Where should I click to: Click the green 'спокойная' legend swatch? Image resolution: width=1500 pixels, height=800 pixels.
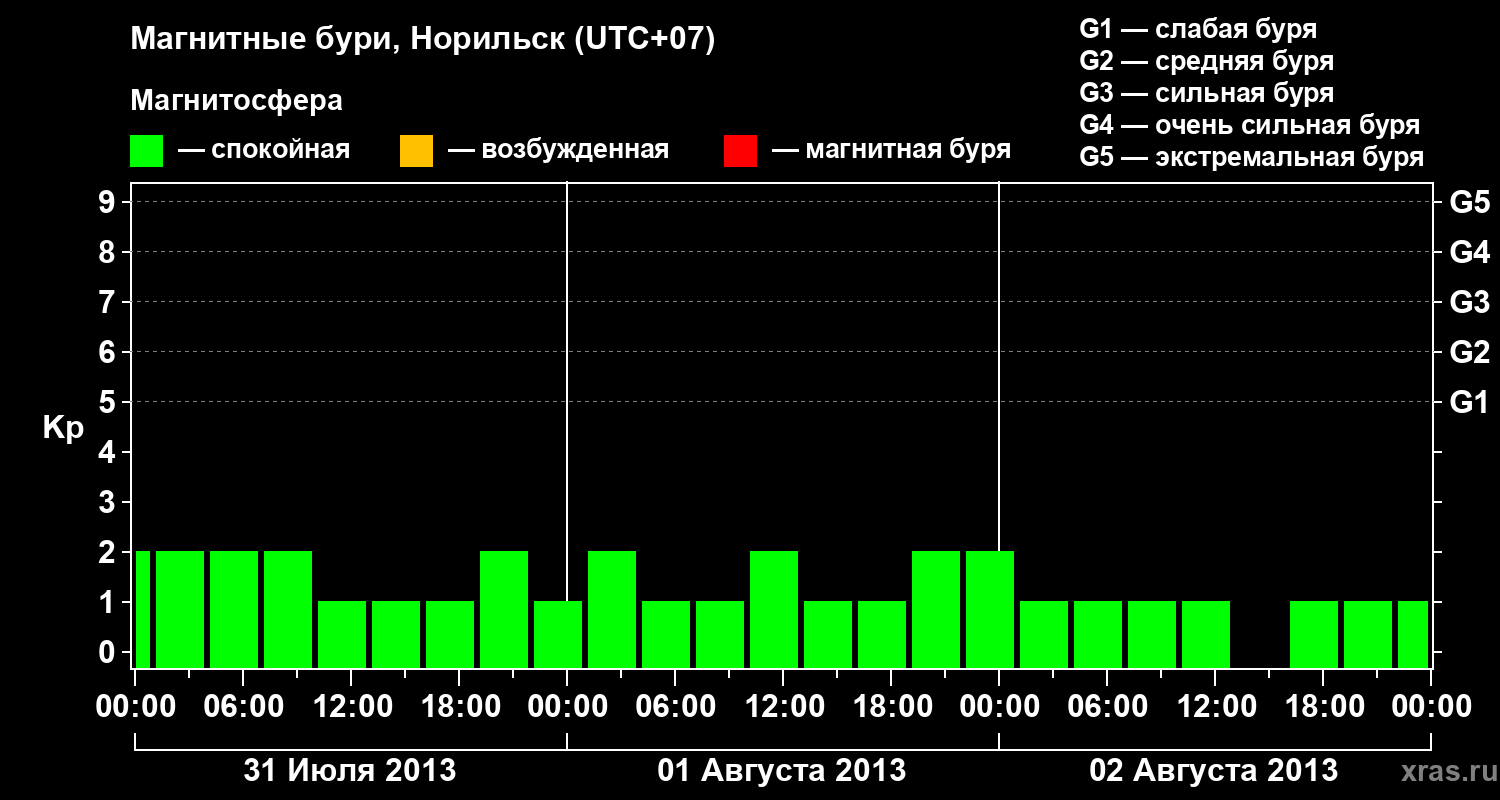pyautogui.click(x=147, y=151)
